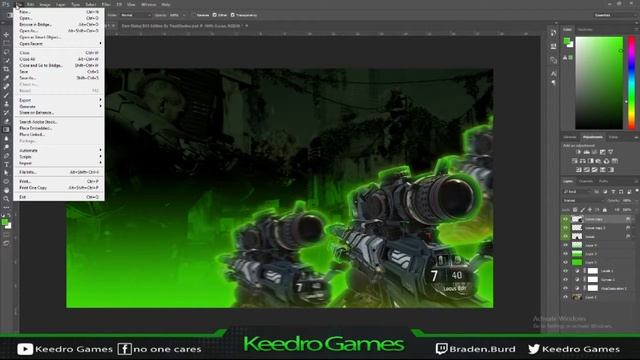640x360 pixels.
Task: Select the Pen tool
Action: 6,156
